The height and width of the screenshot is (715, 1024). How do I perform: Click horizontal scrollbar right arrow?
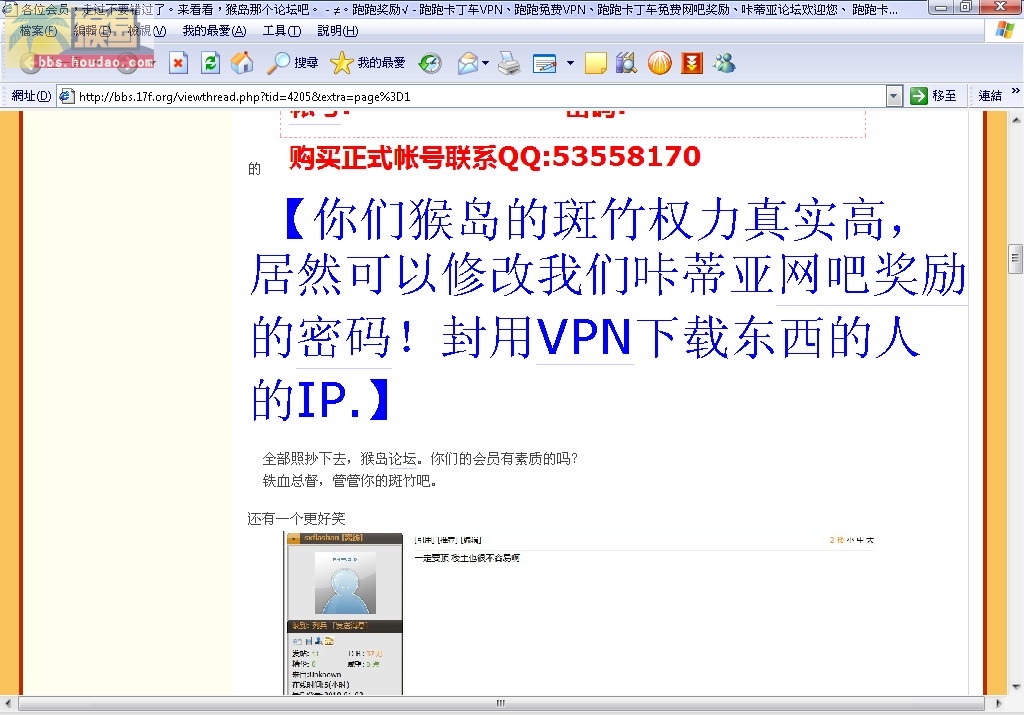click(998, 703)
